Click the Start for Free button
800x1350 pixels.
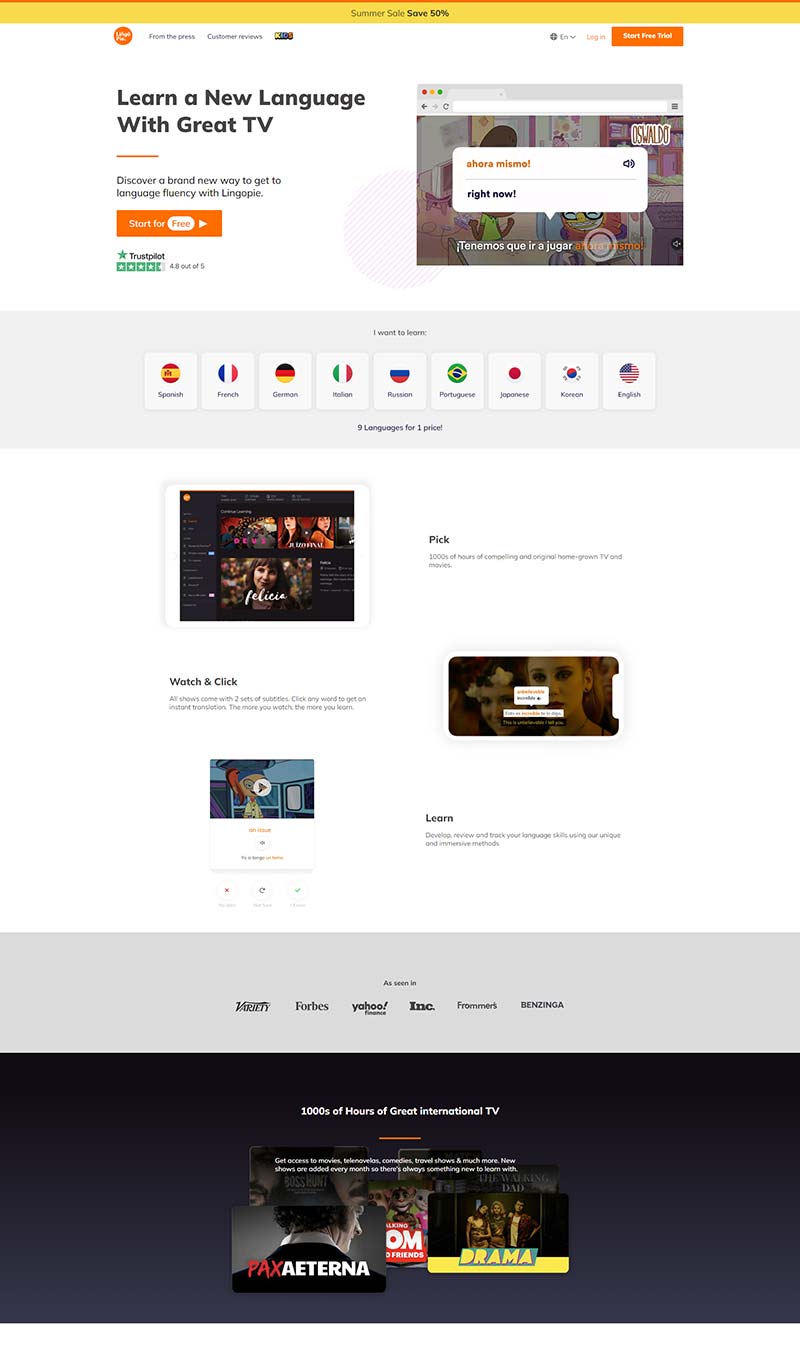click(x=169, y=224)
